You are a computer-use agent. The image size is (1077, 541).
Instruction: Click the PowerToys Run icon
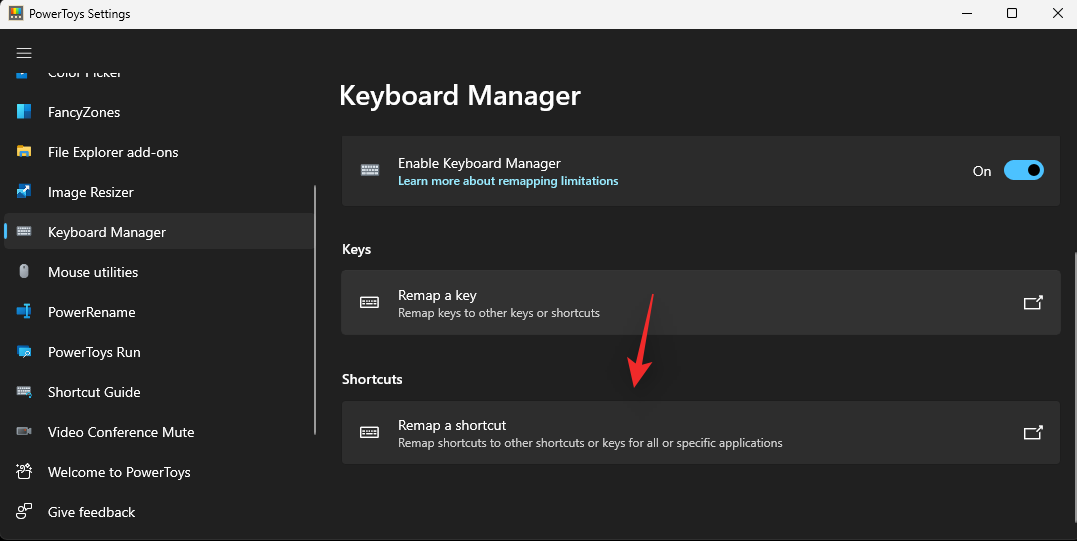pos(24,352)
